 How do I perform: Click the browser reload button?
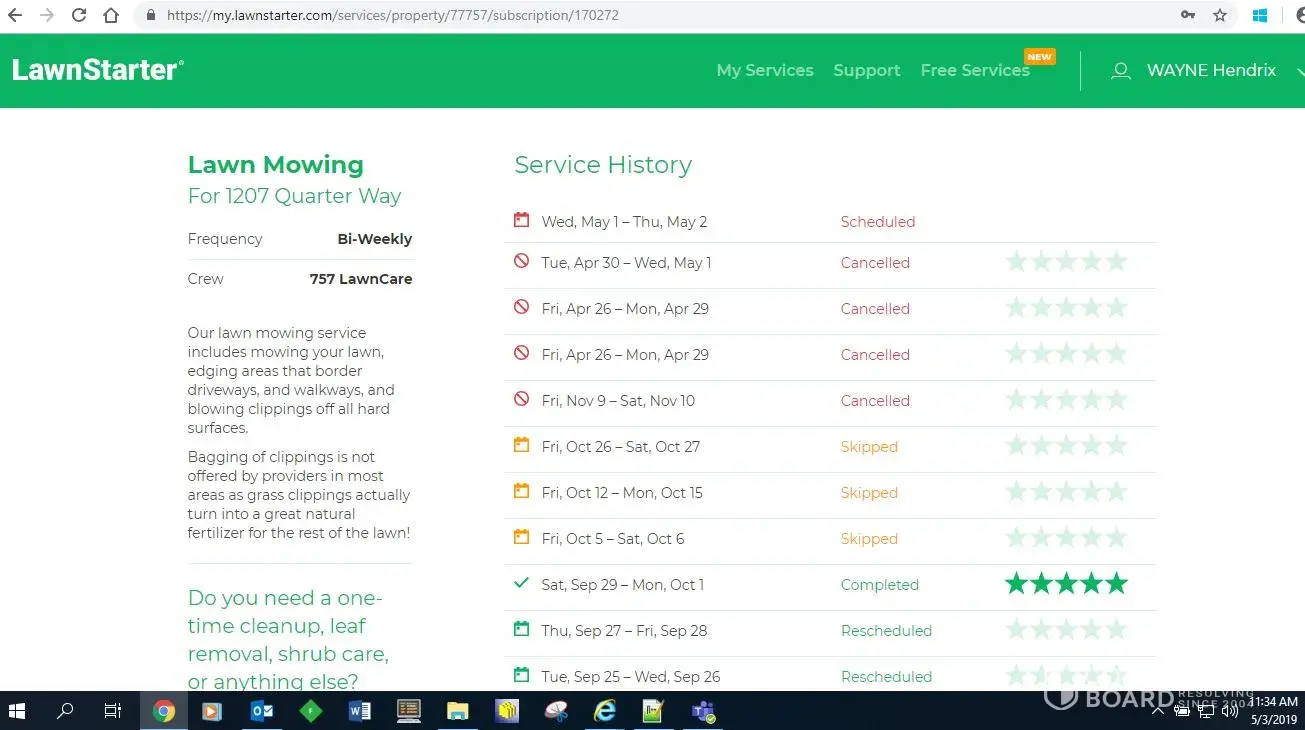pos(78,15)
